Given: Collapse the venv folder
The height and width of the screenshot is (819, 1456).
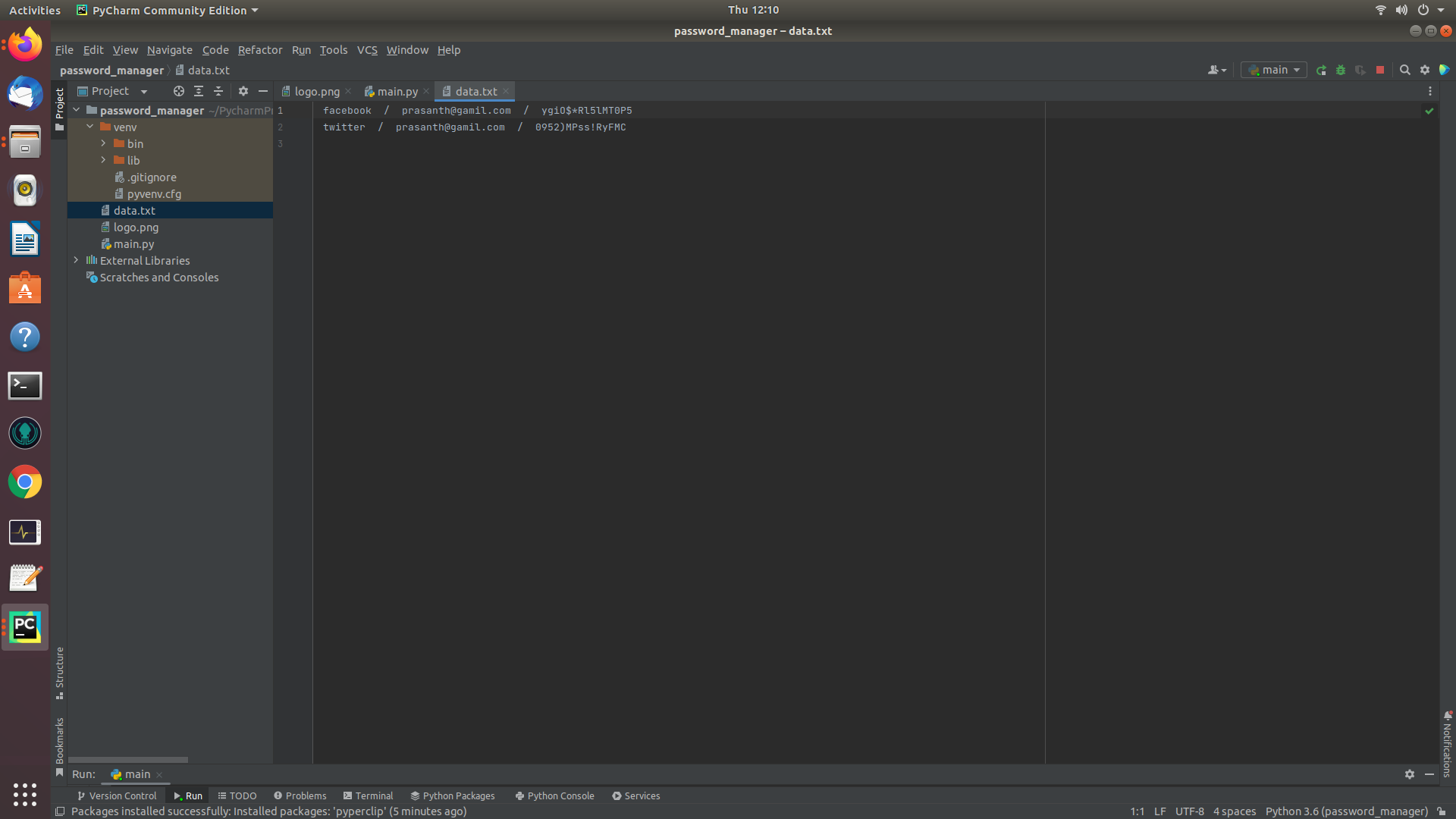Looking at the screenshot, I should pos(90,127).
